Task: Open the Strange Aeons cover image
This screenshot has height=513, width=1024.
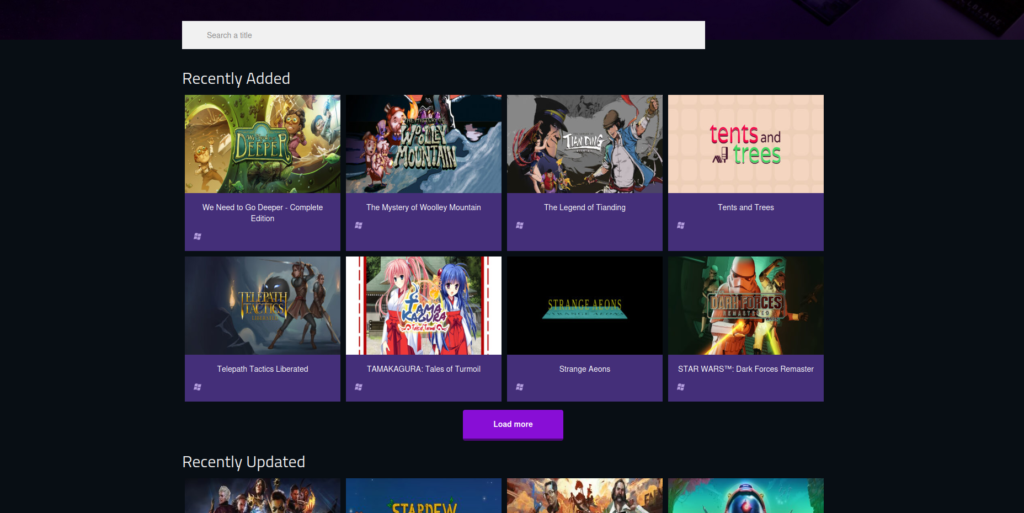Action: click(x=584, y=305)
